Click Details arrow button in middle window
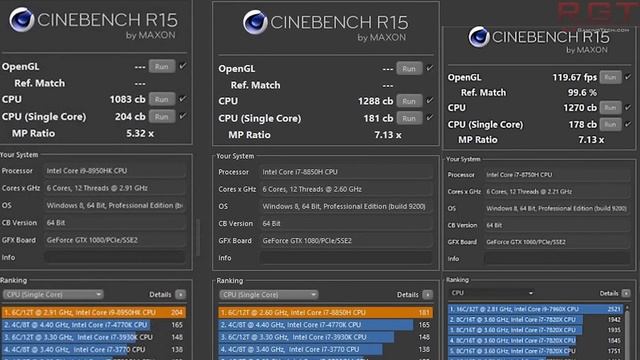 (x=427, y=295)
